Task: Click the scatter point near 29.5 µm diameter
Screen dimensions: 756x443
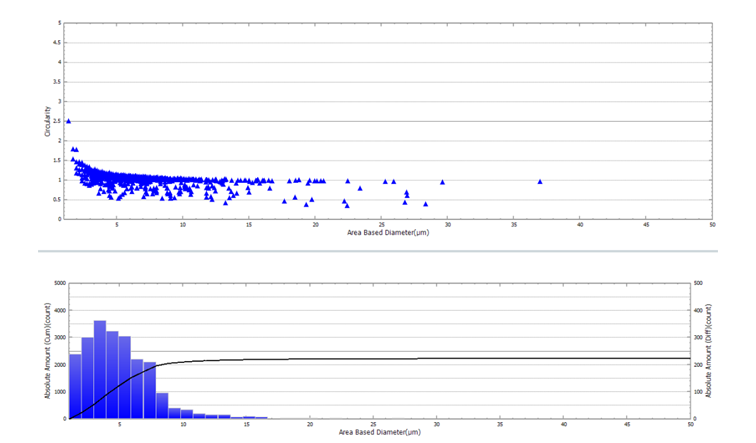Action: pyautogui.click(x=442, y=182)
